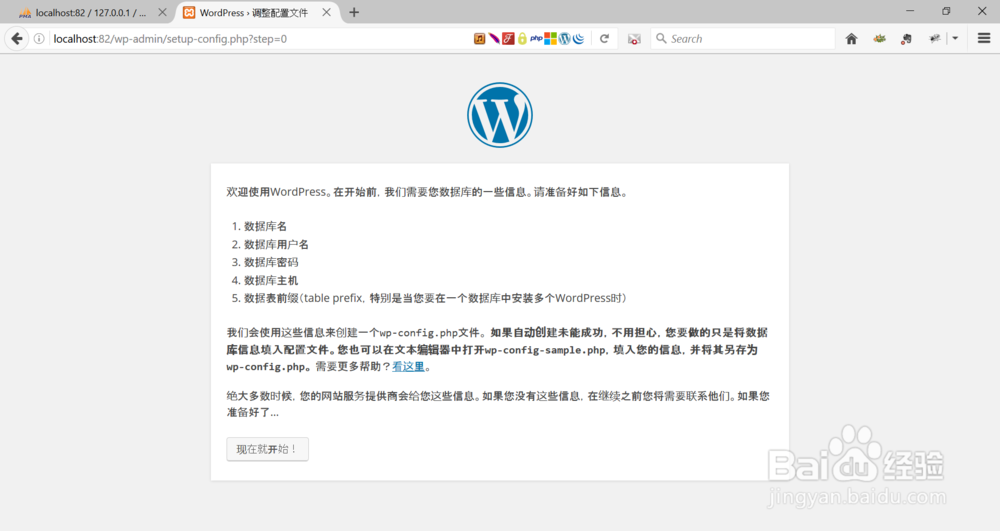Open the site information icon in address bar

[x=39, y=39]
